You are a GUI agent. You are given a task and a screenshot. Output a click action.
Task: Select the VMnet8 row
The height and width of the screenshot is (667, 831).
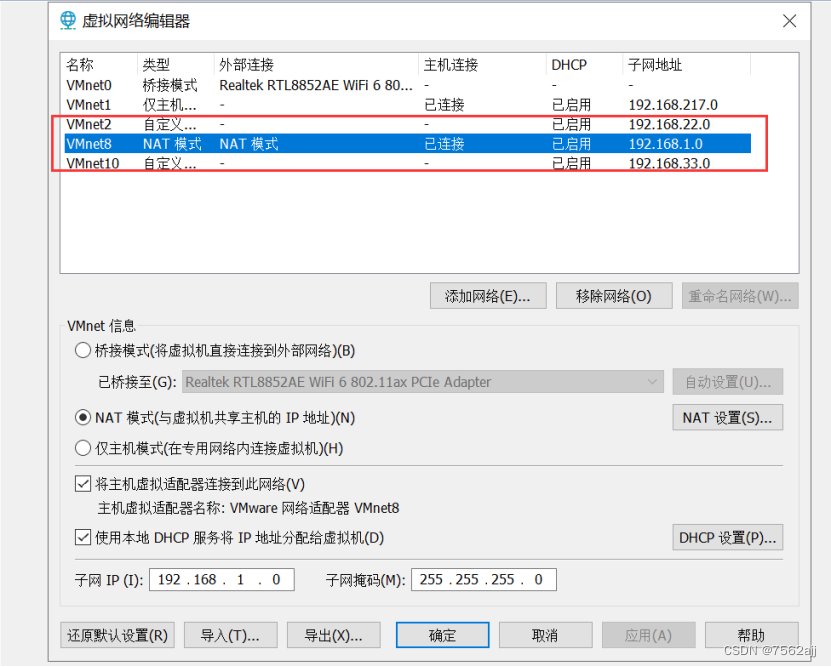[x=407, y=144]
